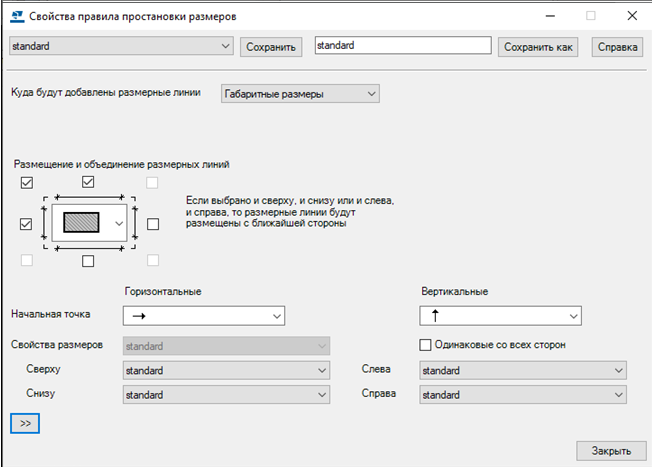
Task: Enable the bottom center dimension checkbox
Action: coord(88,261)
